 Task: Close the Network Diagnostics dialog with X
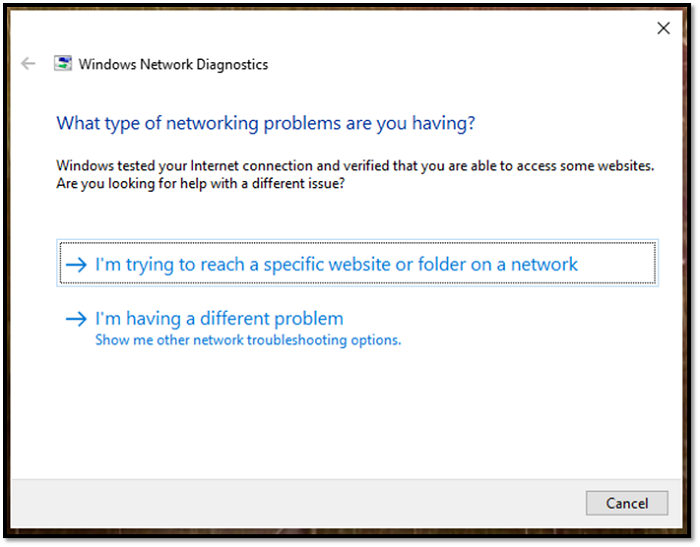pyautogui.click(x=663, y=28)
